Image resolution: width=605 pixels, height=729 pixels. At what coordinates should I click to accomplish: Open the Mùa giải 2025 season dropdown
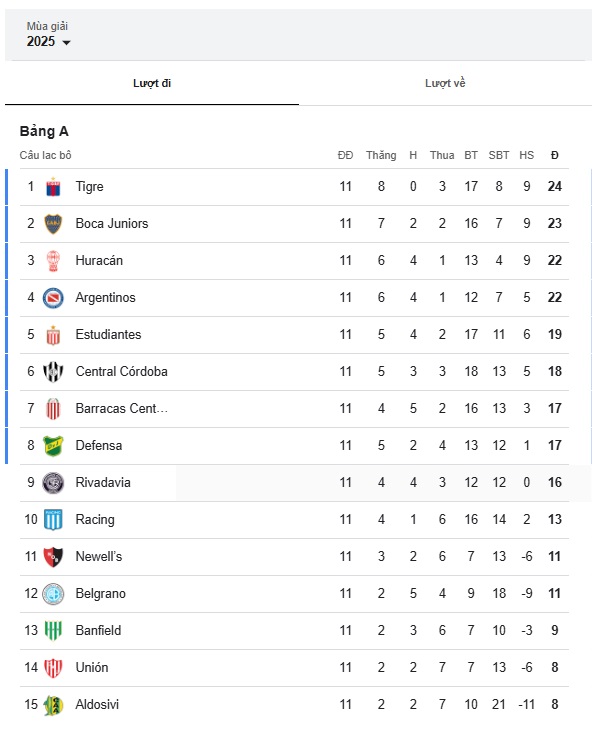point(48,35)
